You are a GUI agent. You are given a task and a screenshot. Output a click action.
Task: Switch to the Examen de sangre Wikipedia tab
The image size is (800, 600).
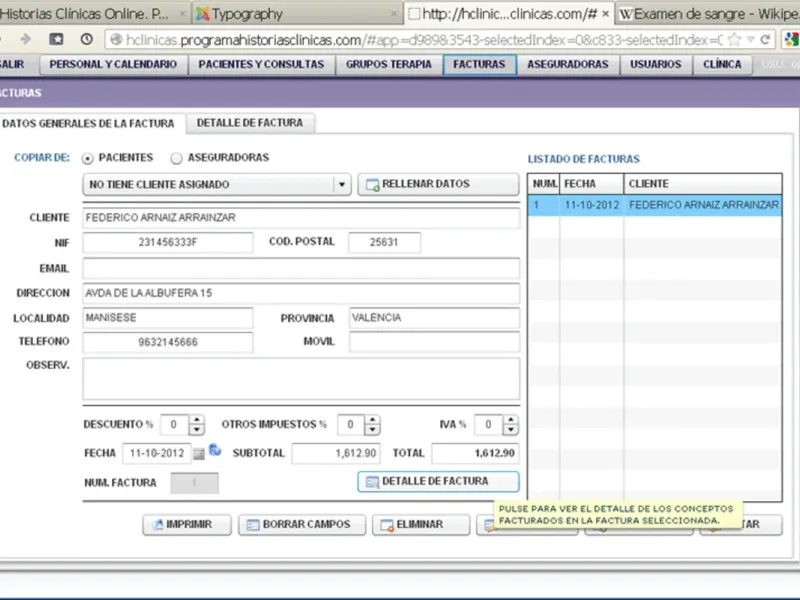(709, 14)
